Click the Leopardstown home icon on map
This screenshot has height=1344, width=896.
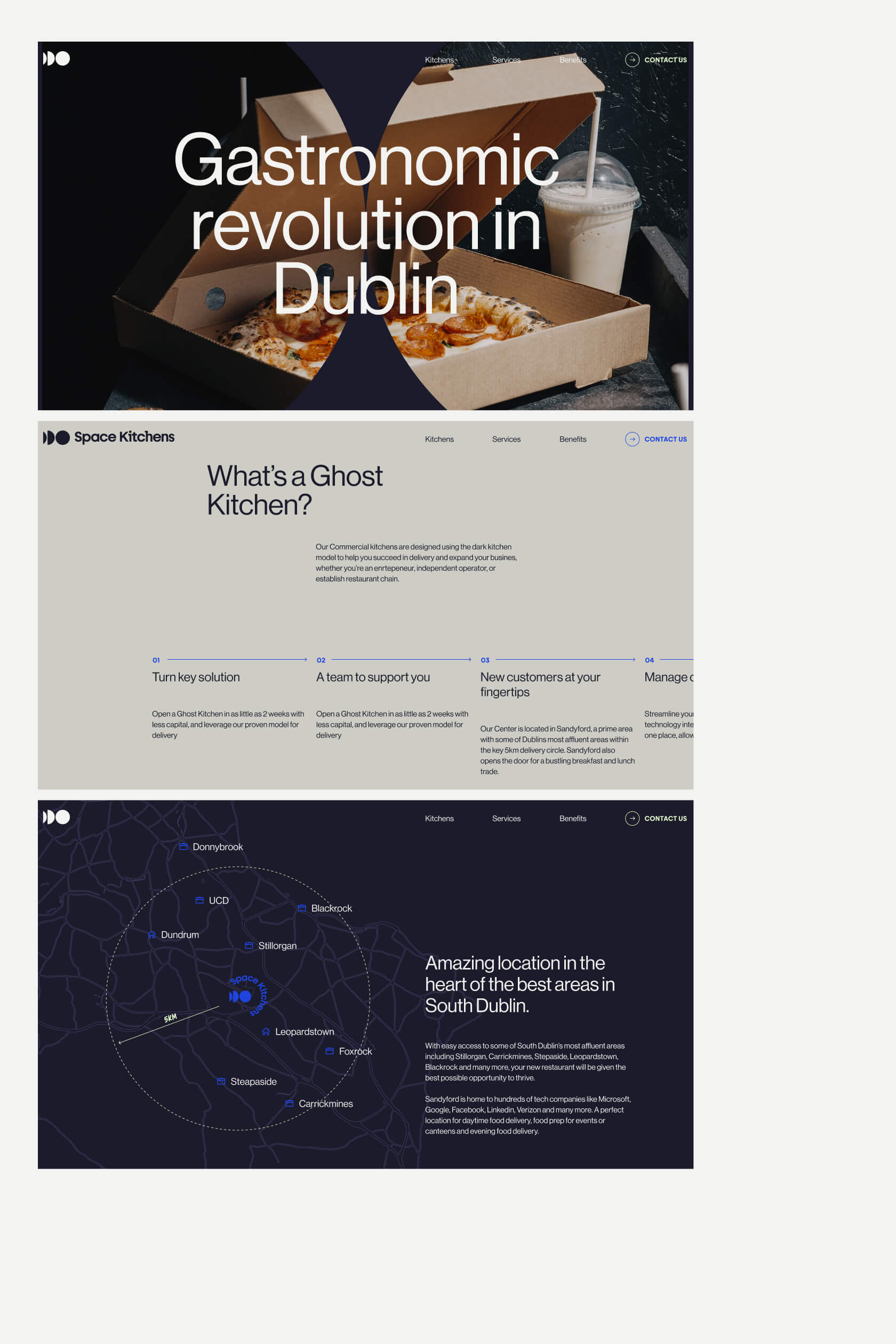[x=266, y=1032]
